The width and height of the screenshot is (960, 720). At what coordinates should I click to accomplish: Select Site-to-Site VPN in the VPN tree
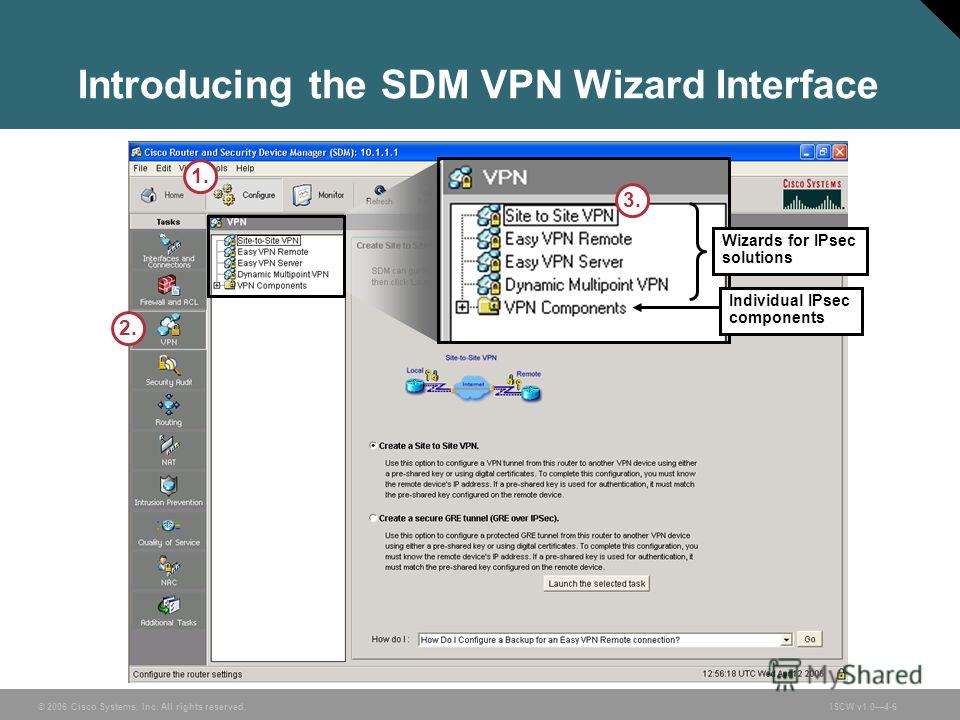click(268, 241)
